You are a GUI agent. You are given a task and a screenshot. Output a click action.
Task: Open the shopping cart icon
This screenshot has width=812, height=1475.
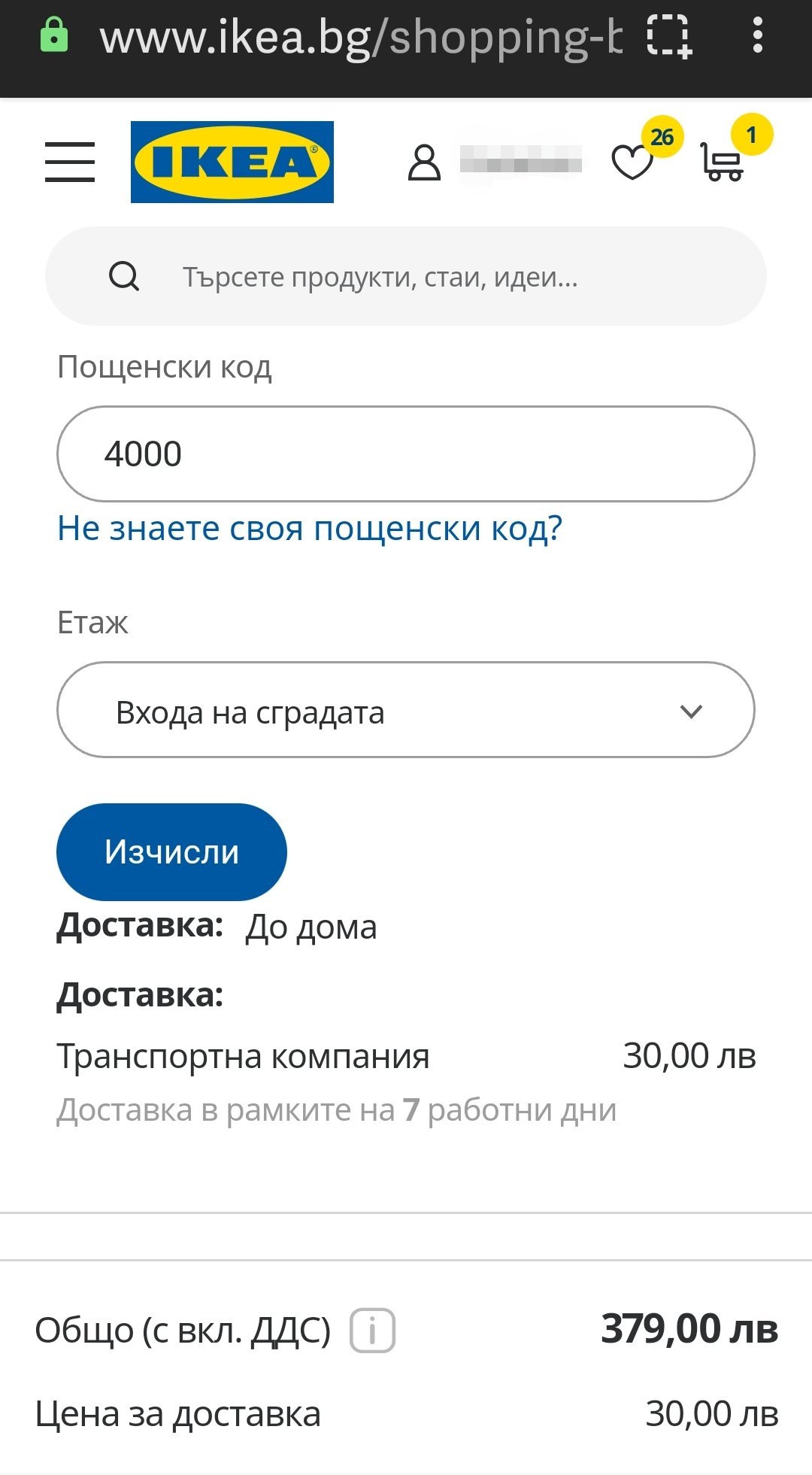(x=723, y=162)
